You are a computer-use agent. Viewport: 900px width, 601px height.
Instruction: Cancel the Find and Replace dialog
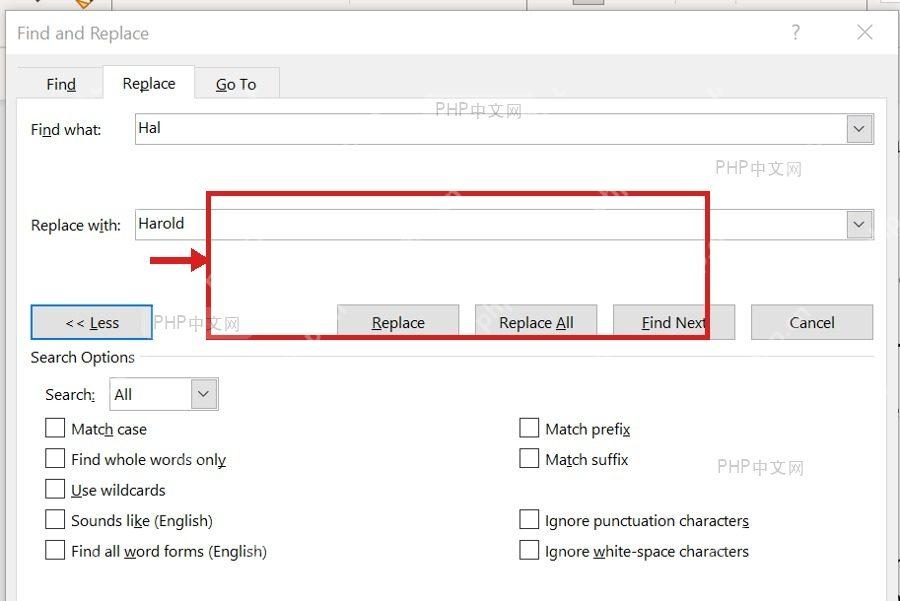[812, 323]
